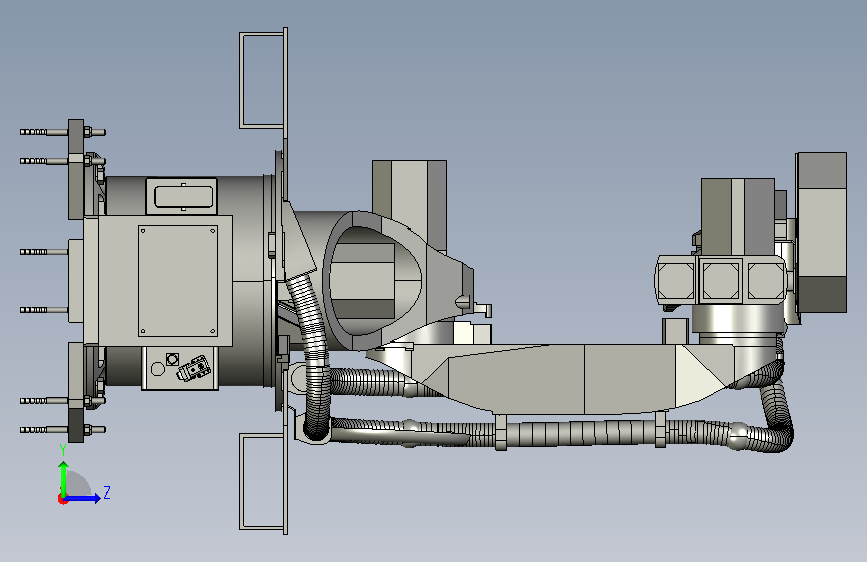Click the green Y axis arrow
This screenshot has width=867, height=562.
click(64, 478)
